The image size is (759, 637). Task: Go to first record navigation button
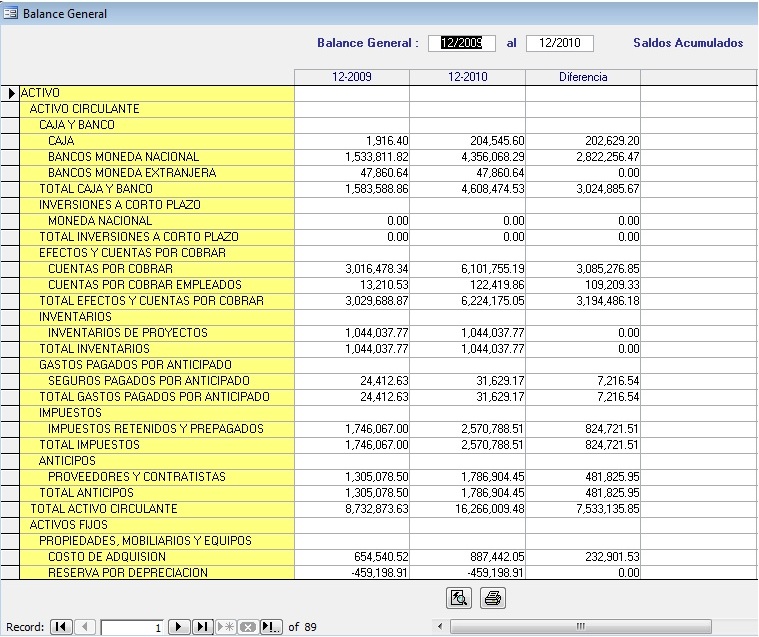pyautogui.click(x=61, y=627)
